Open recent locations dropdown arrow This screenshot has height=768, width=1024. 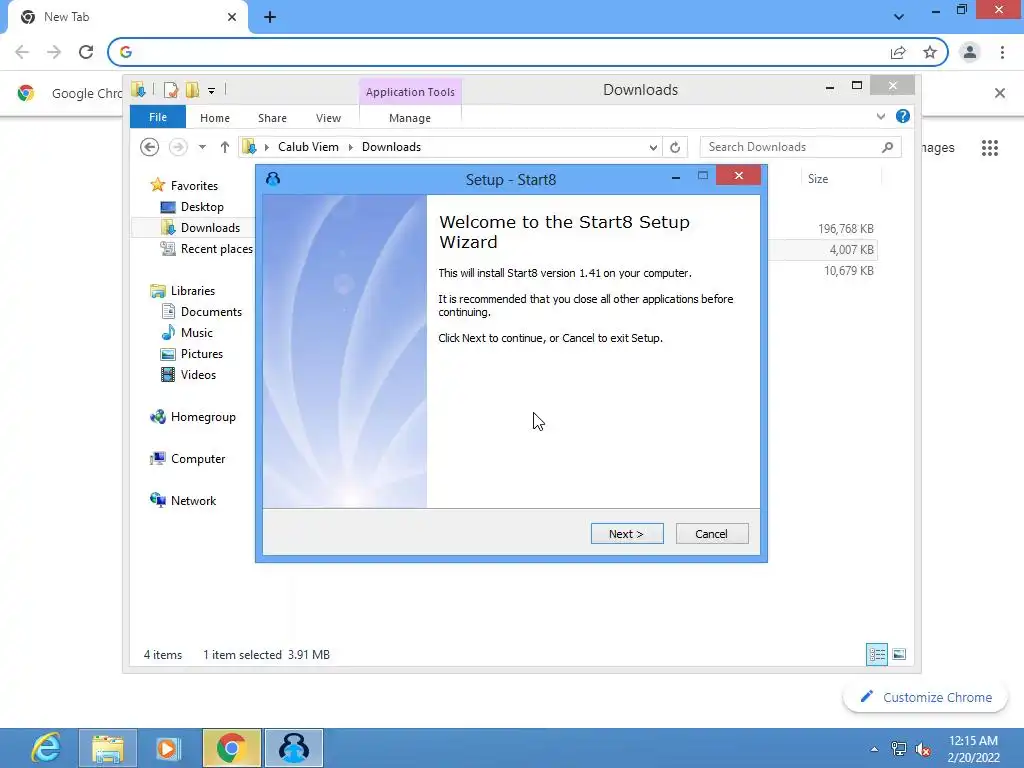coord(202,147)
